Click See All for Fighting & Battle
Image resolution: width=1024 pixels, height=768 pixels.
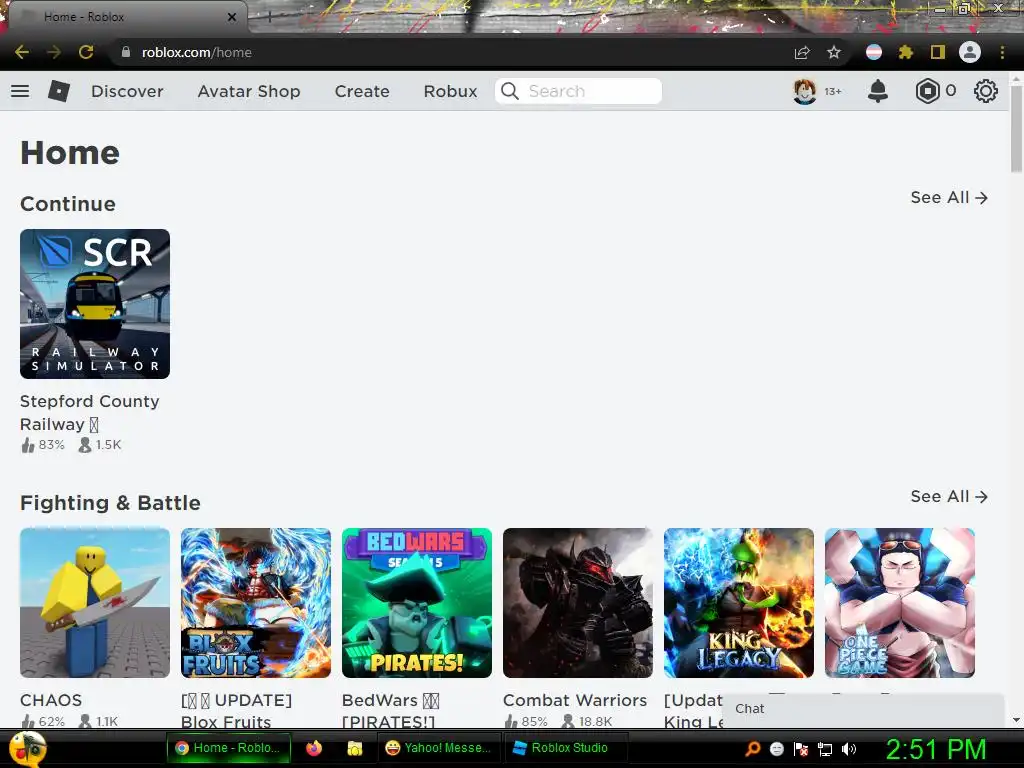point(949,496)
